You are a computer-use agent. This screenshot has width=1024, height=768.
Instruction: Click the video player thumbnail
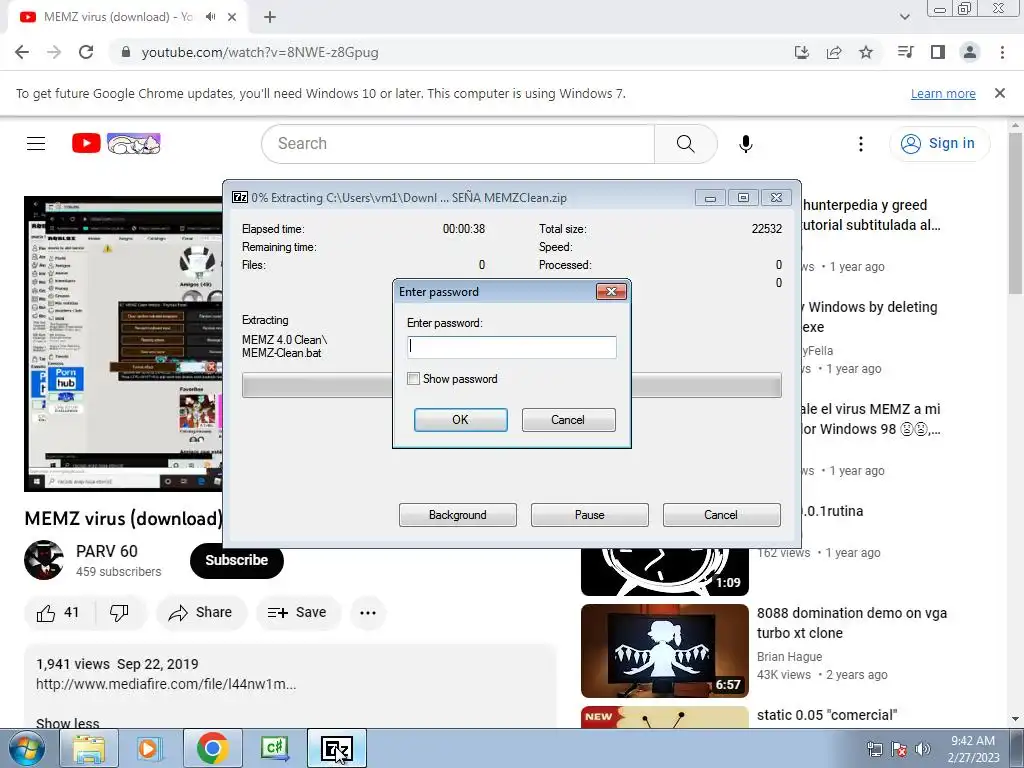point(123,344)
